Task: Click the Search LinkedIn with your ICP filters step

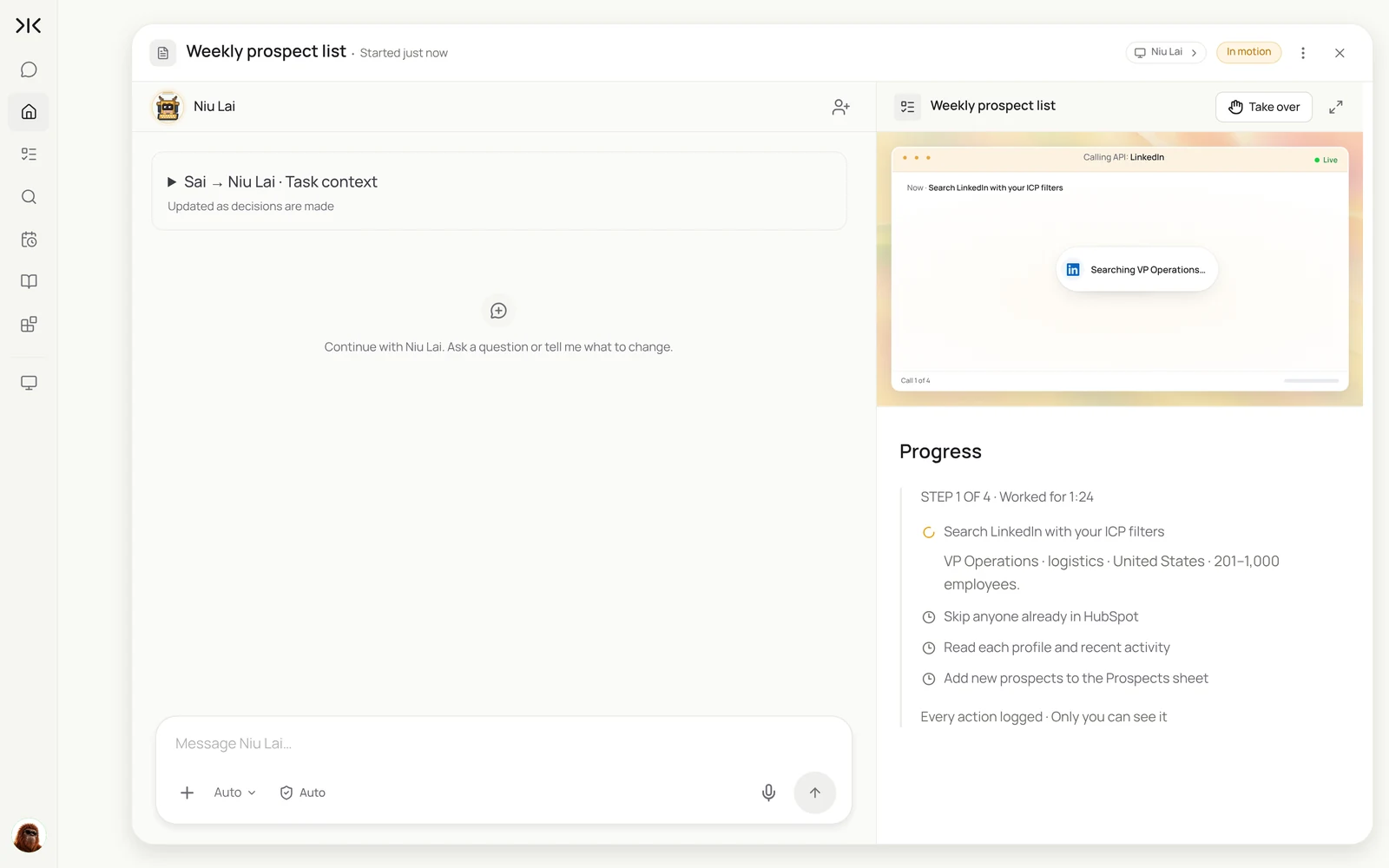Action: coord(1054,532)
